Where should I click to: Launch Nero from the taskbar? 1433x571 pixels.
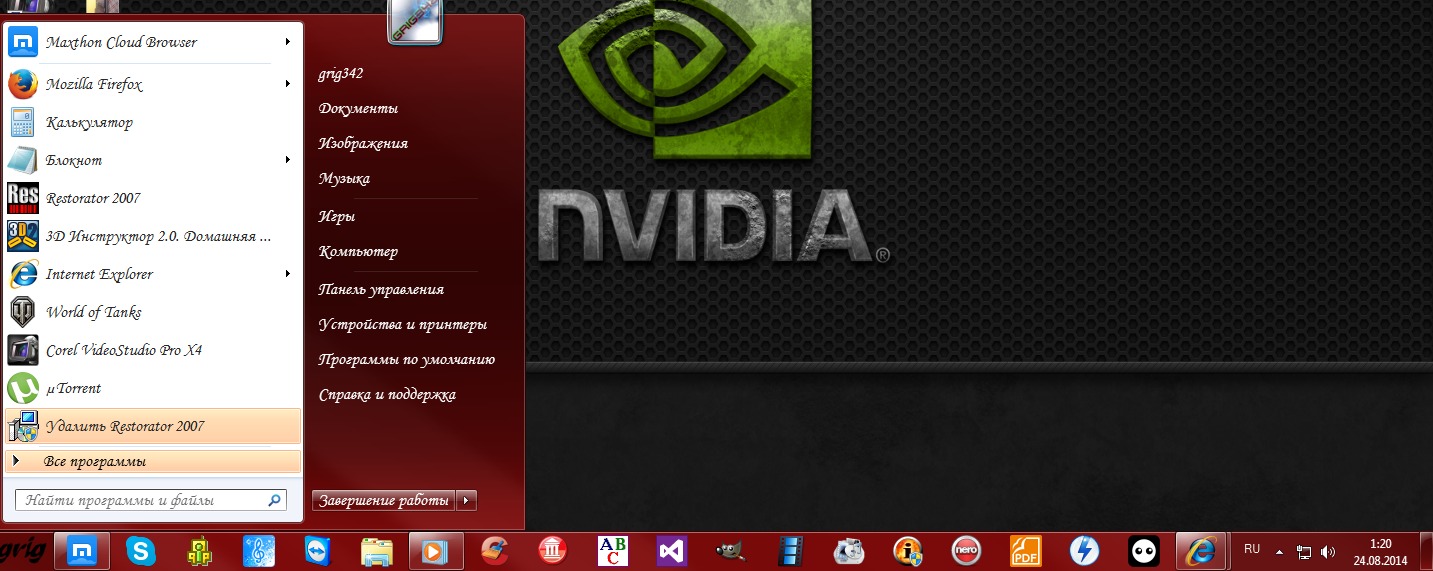[x=966, y=551]
